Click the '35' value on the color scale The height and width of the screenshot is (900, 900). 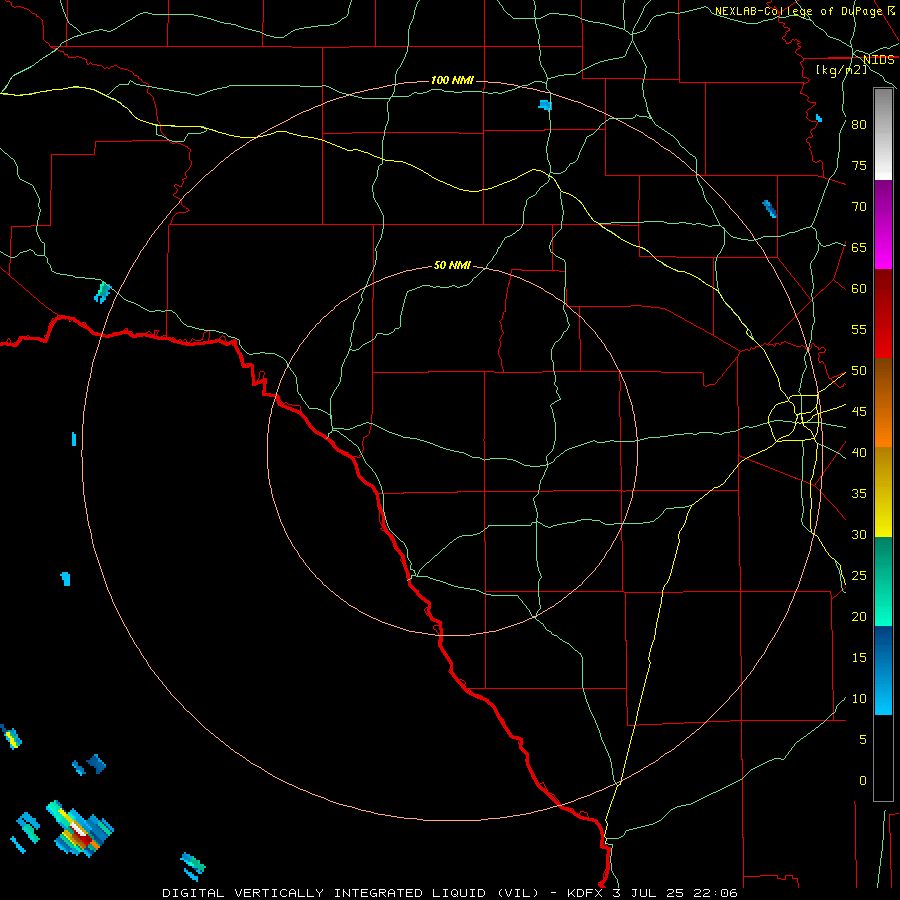pyautogui.click(x=859, y=494)
